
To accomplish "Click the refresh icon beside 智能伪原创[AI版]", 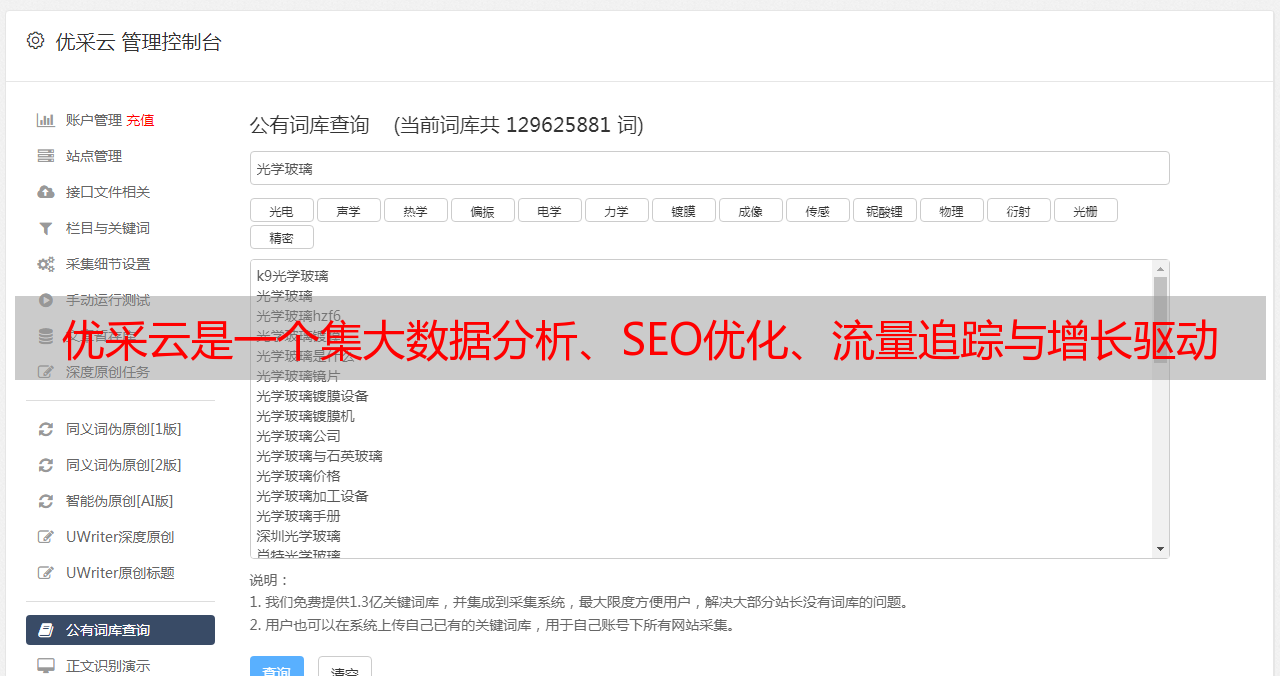I will coord(45,501).
